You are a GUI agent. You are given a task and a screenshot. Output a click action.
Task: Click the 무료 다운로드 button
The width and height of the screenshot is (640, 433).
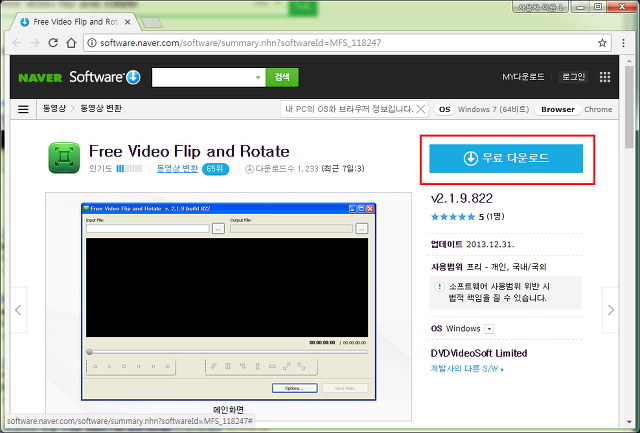(506, 158)
